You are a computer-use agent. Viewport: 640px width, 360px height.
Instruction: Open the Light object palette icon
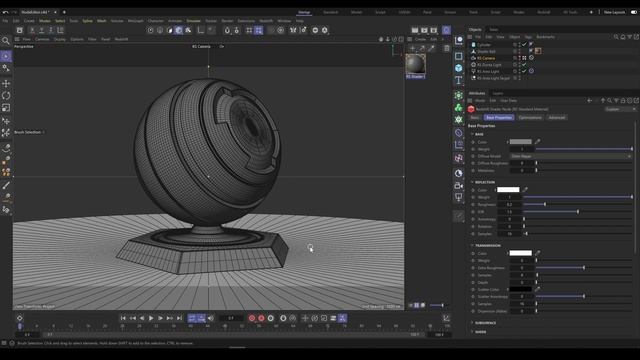[x=459, y=198]
